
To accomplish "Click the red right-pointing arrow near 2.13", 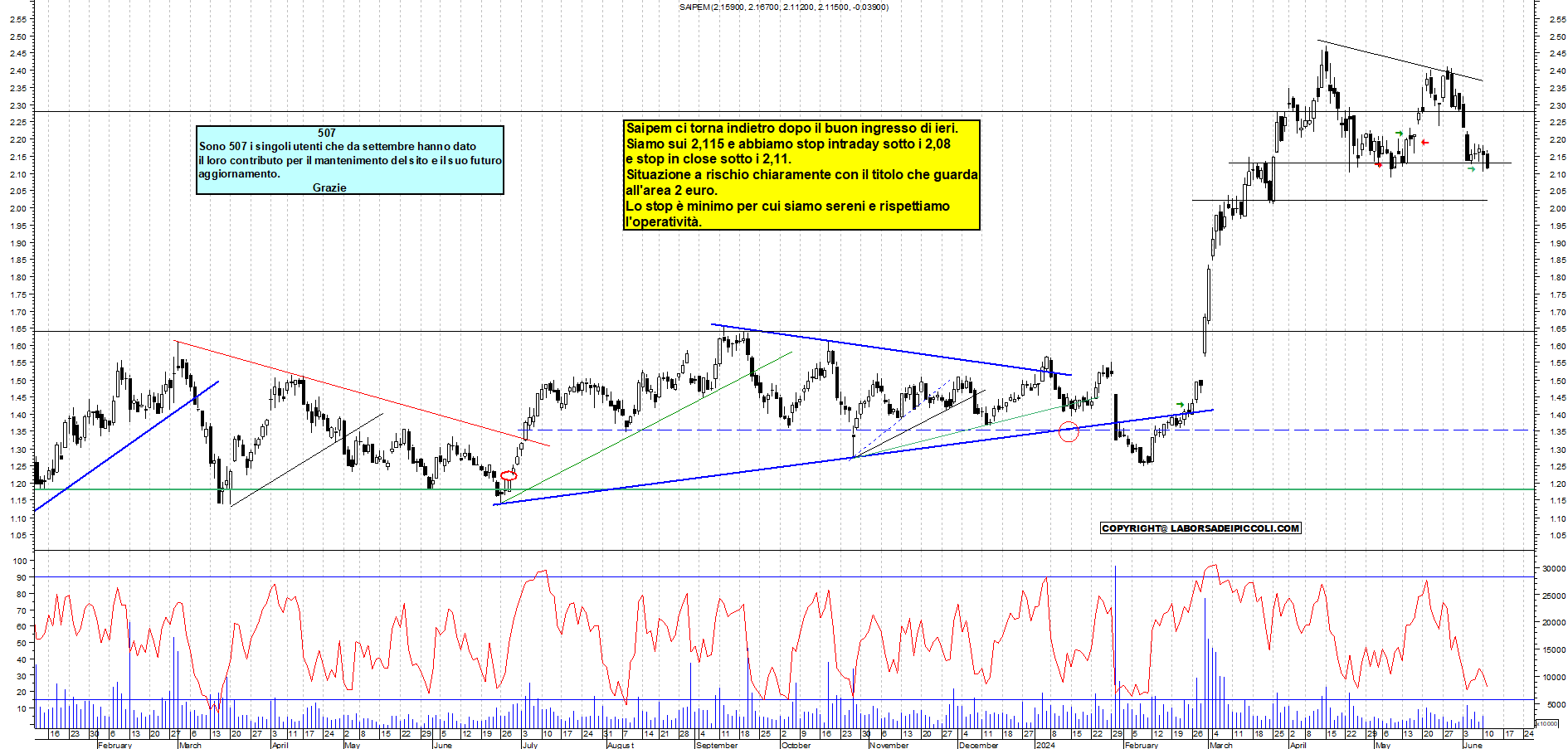I will pos(1379,165).
